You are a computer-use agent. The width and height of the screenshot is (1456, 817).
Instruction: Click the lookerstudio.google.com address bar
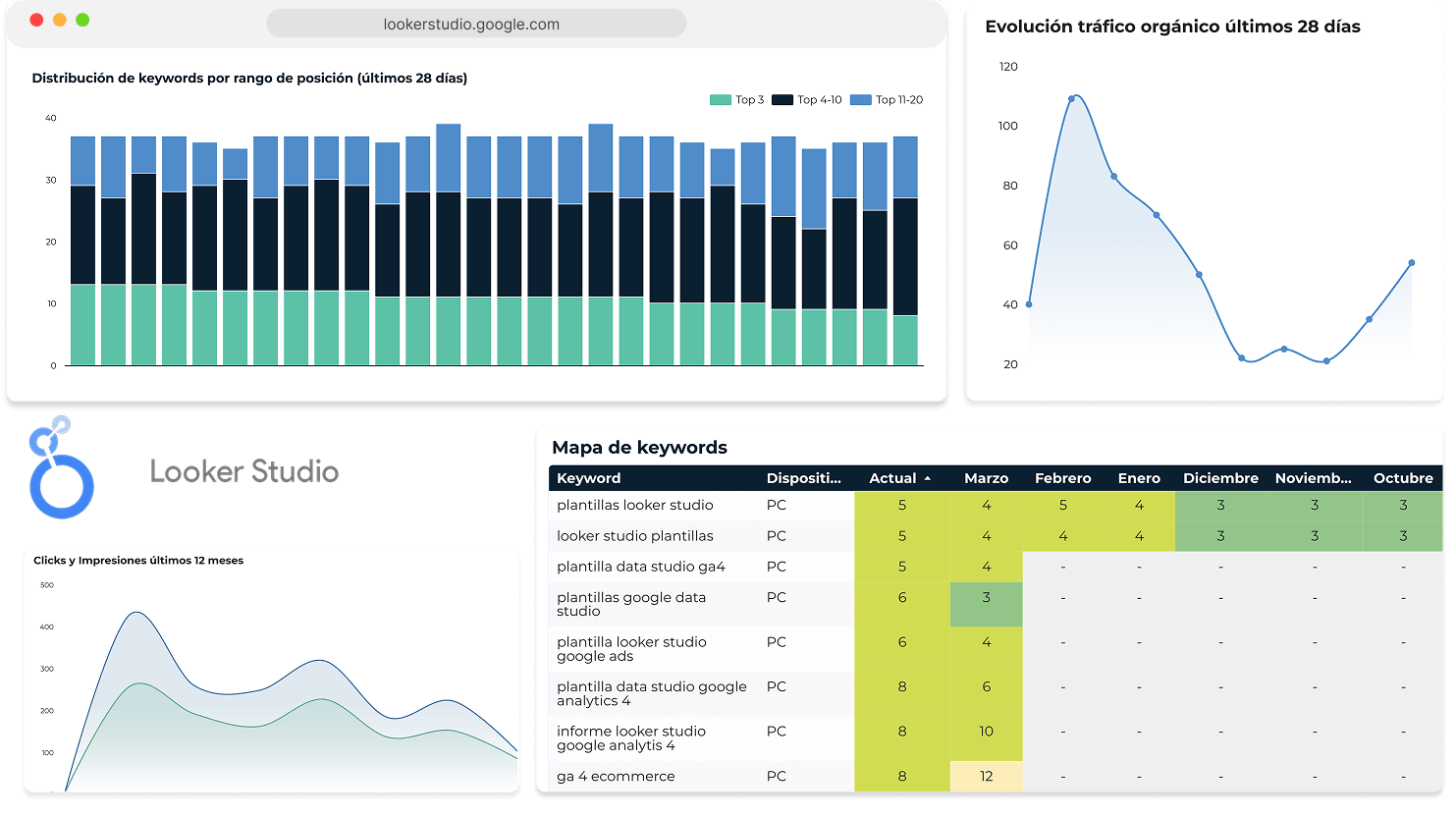(x=476, y=24)
